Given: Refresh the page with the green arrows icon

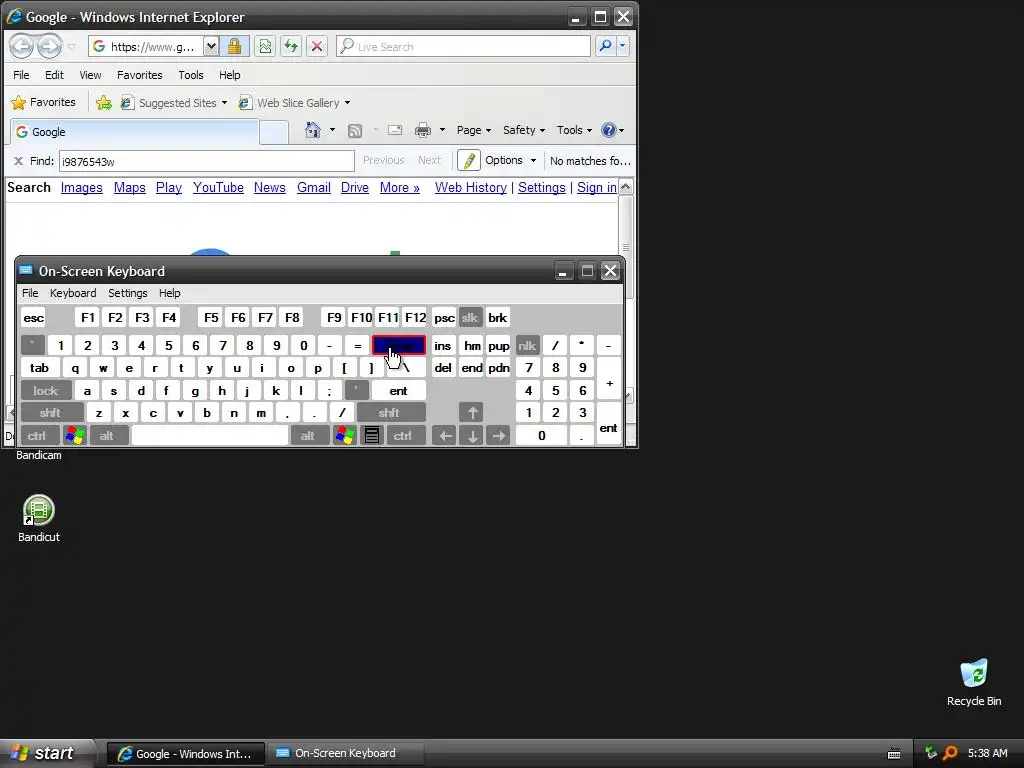Looking at the screenshot, I should [x=291, y=46].
